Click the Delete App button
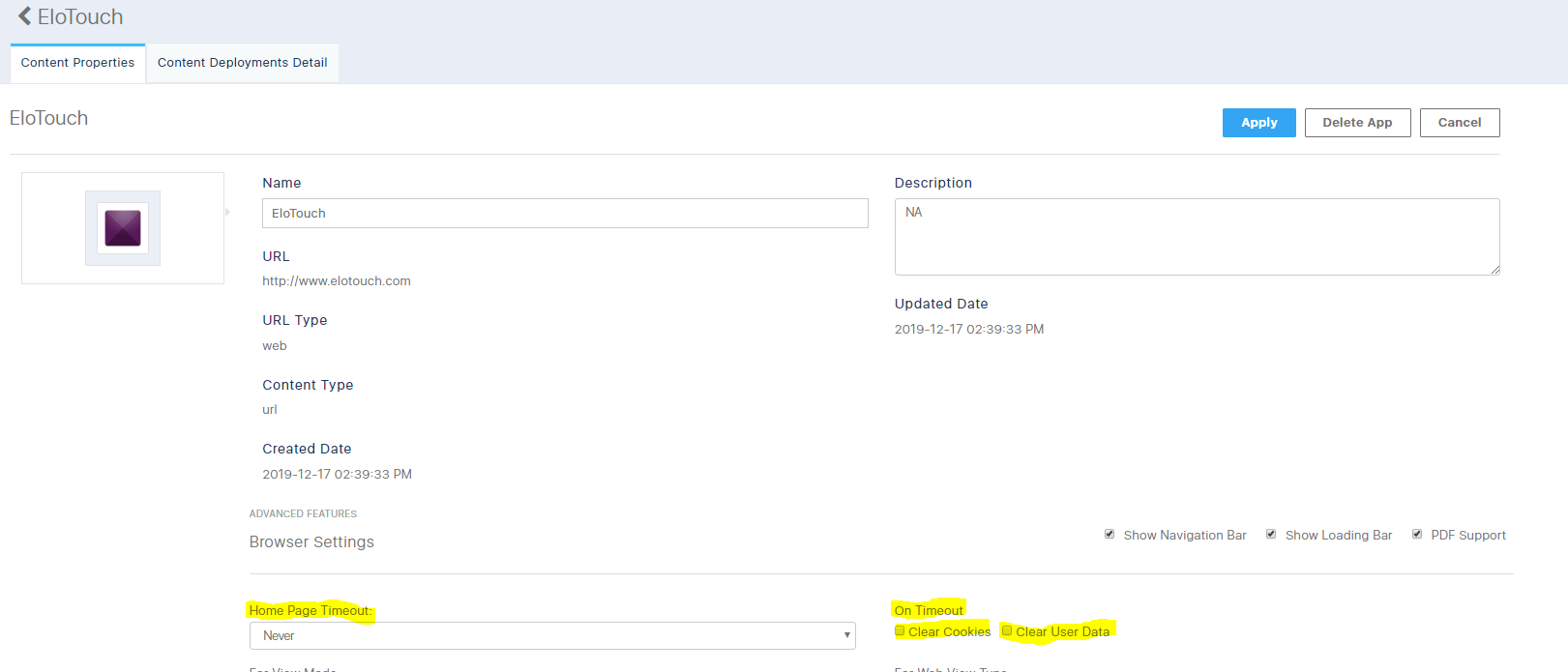 [x=1357, y=123]
